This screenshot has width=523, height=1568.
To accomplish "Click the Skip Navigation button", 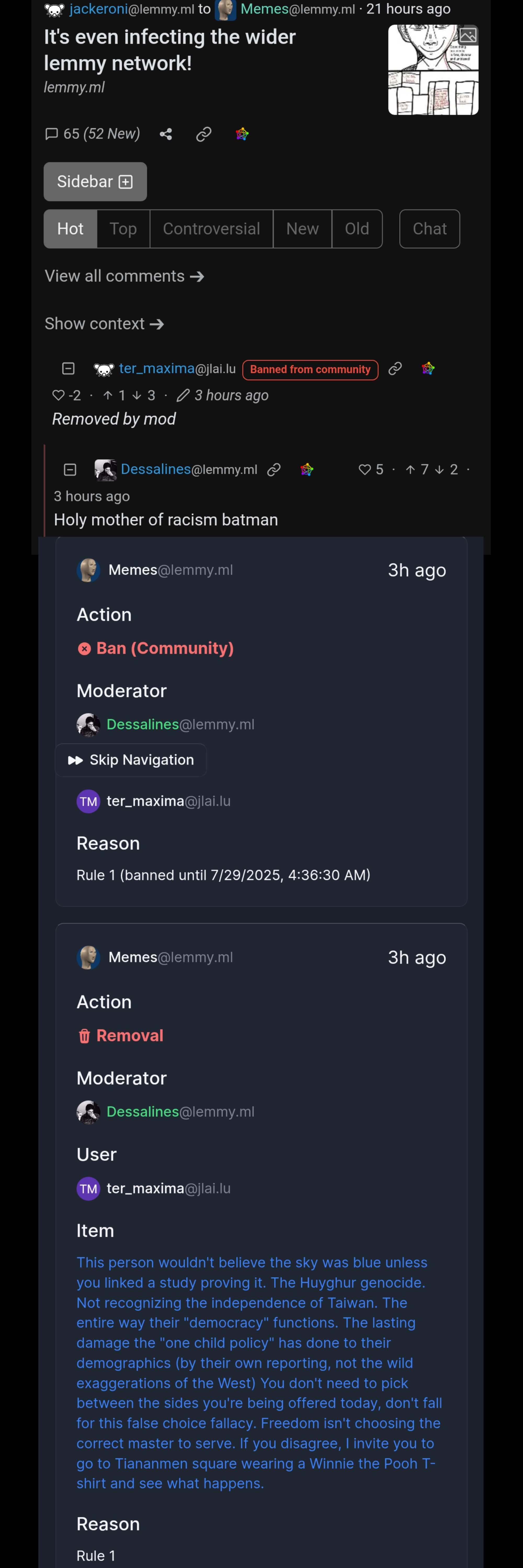I will click(x=131, y=760).
